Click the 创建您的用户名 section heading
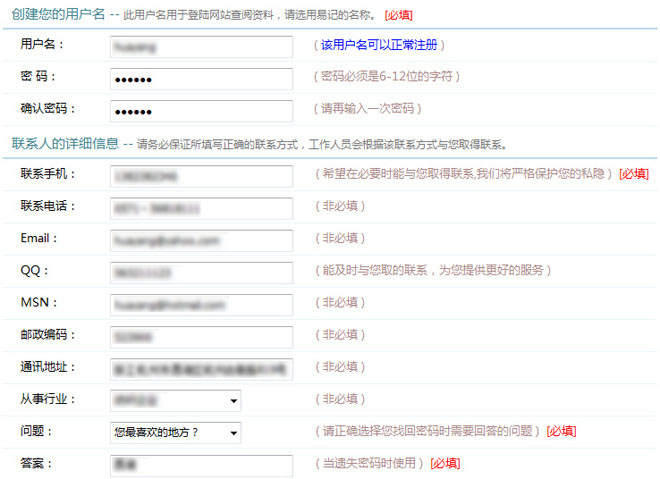Viewport: 660px width, 479px height. point(58,15)
